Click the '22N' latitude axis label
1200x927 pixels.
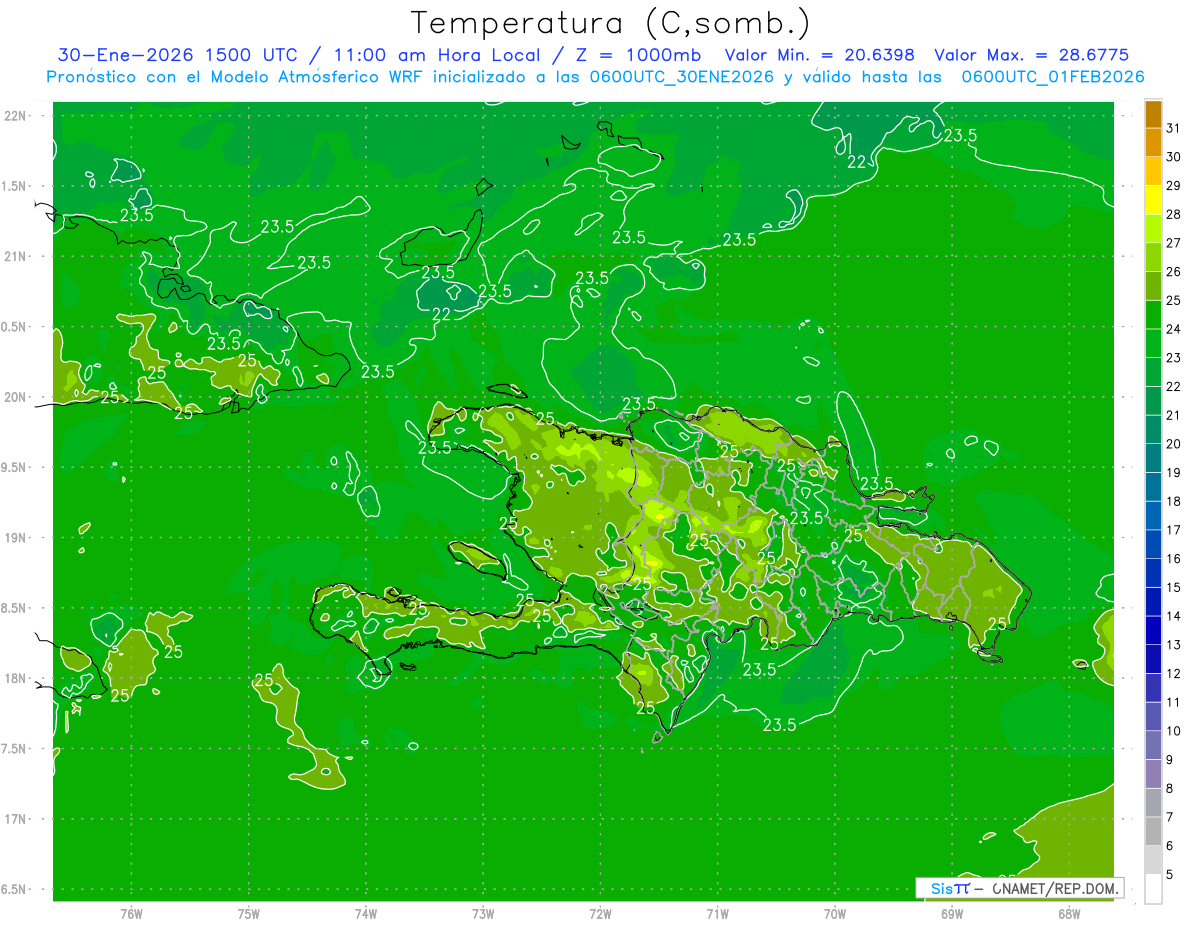pyautogui.click(x=14, y=116)
